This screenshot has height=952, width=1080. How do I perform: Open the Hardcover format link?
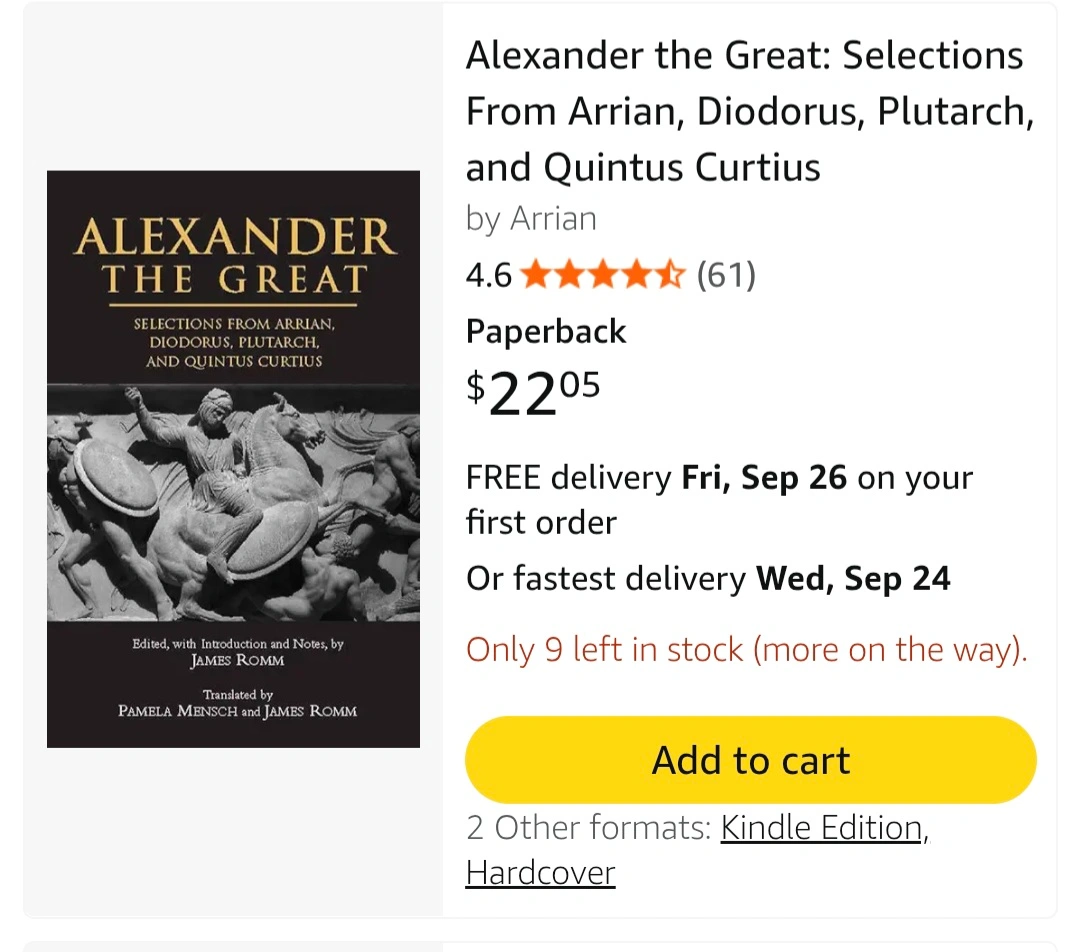coord(540,873)
